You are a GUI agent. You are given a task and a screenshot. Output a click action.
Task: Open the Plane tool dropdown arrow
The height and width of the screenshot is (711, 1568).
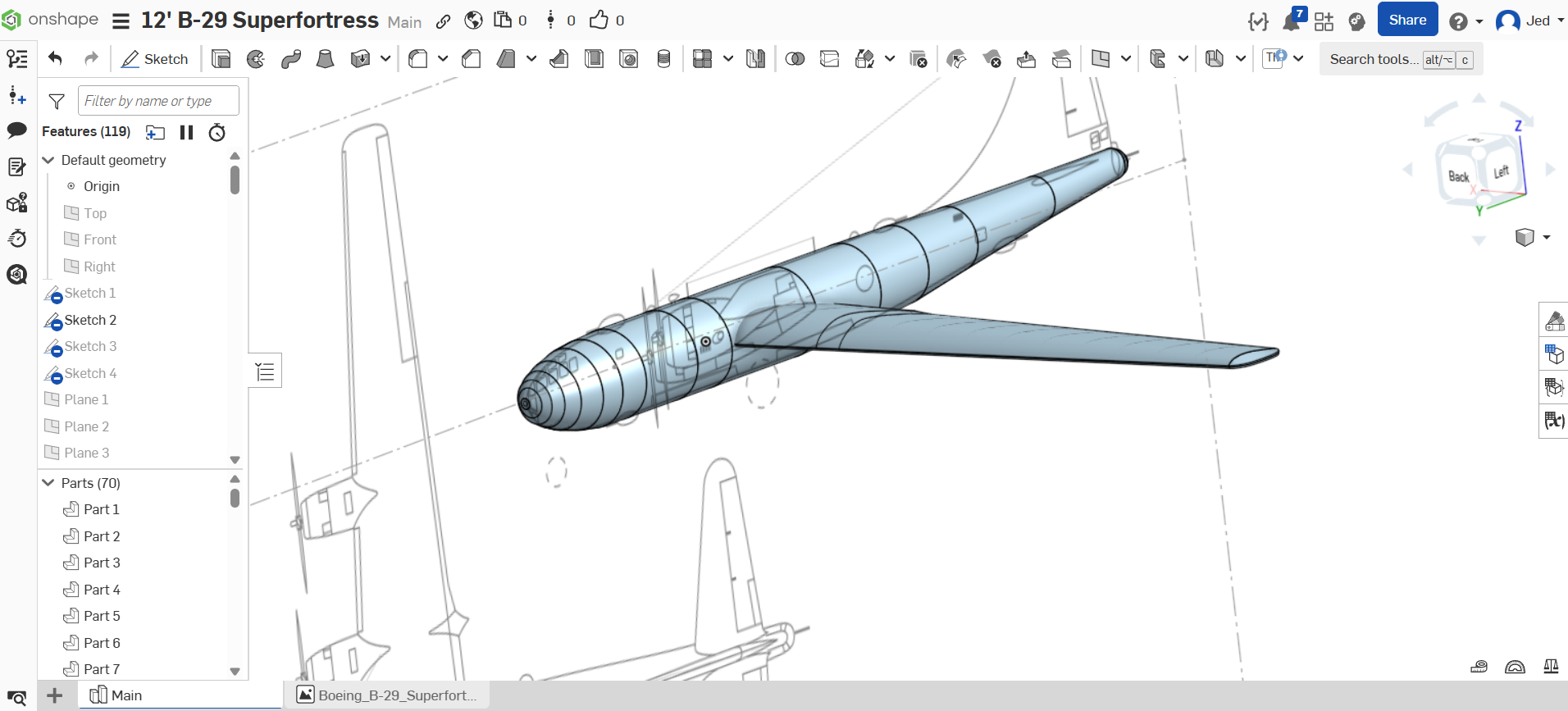[x=1126, y=58]
